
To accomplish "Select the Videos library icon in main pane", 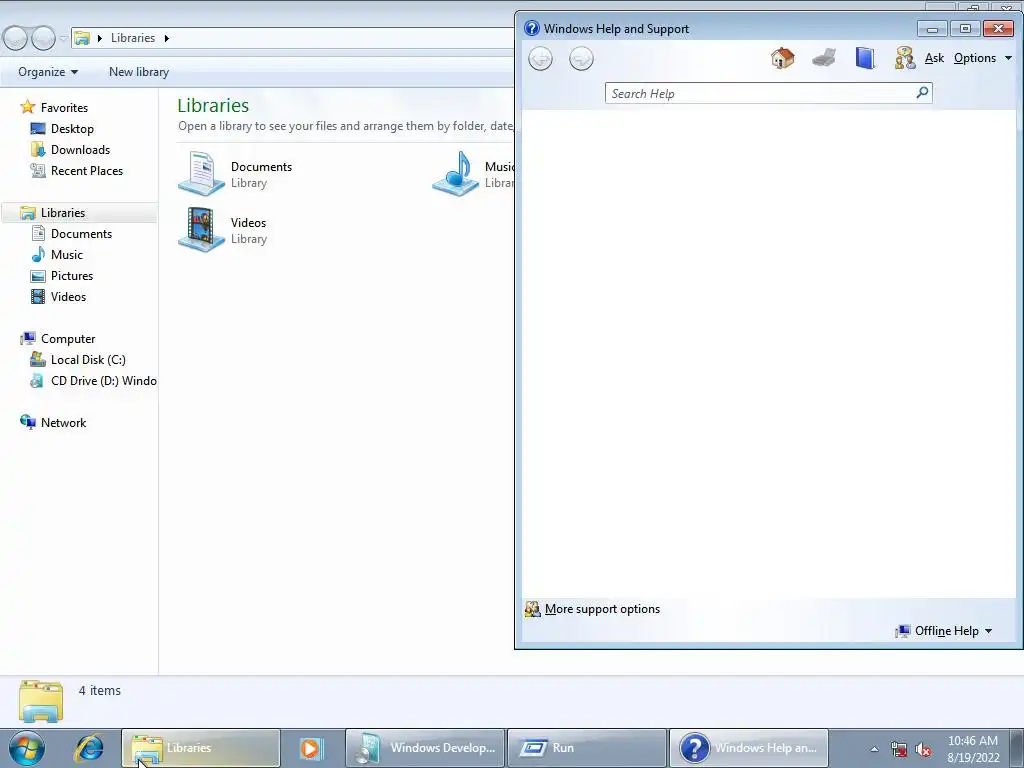I will [x=201, y=229].
